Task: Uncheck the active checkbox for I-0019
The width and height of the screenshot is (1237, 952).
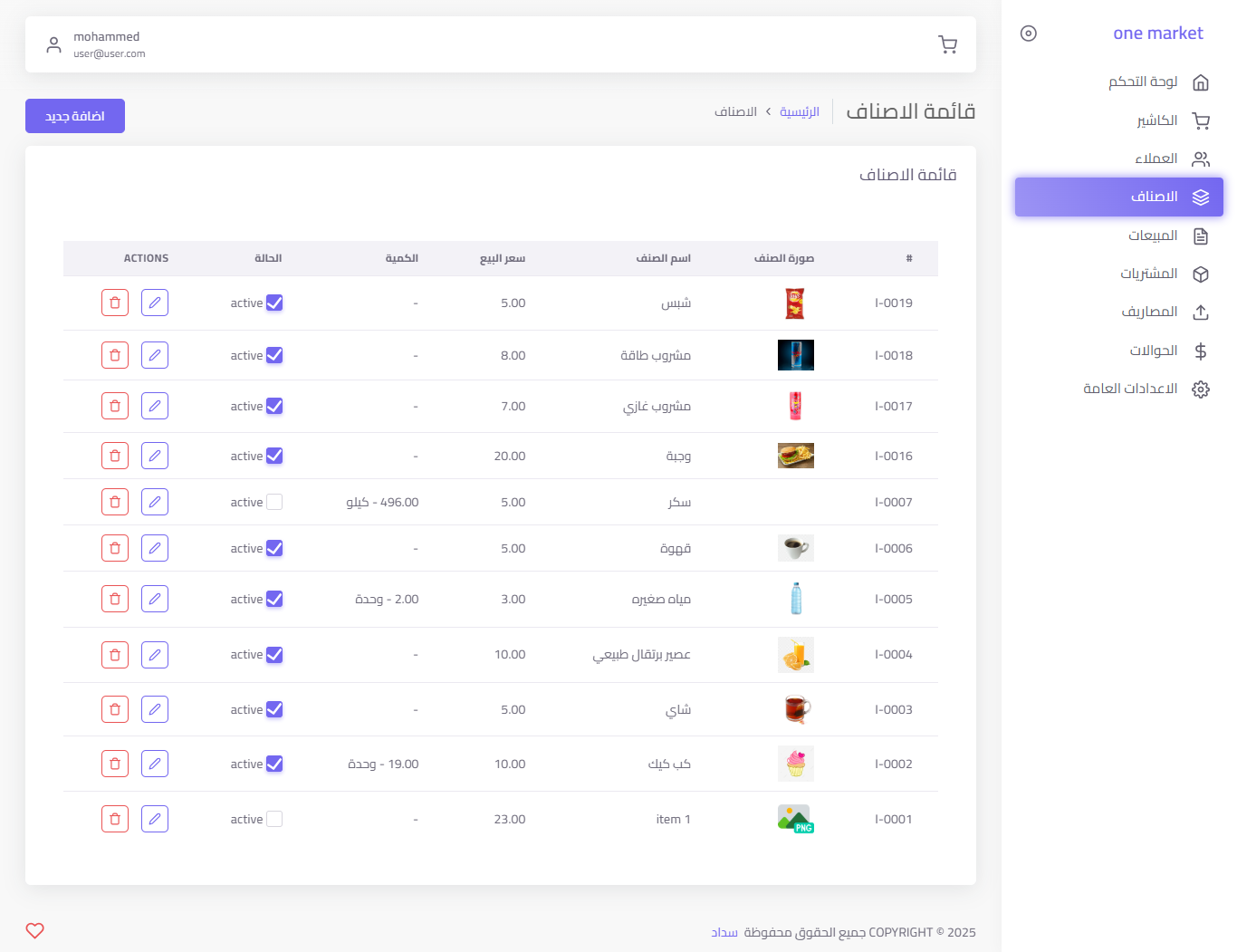Action: click(x=274, y=303)
